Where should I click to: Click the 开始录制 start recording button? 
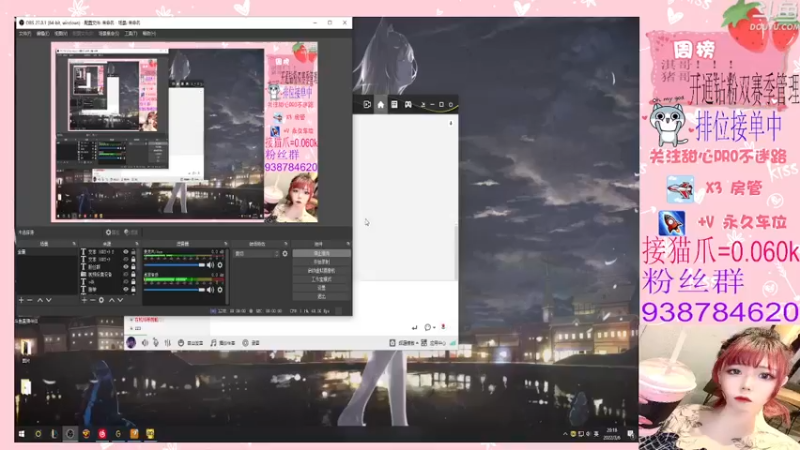tap(321, 262)
